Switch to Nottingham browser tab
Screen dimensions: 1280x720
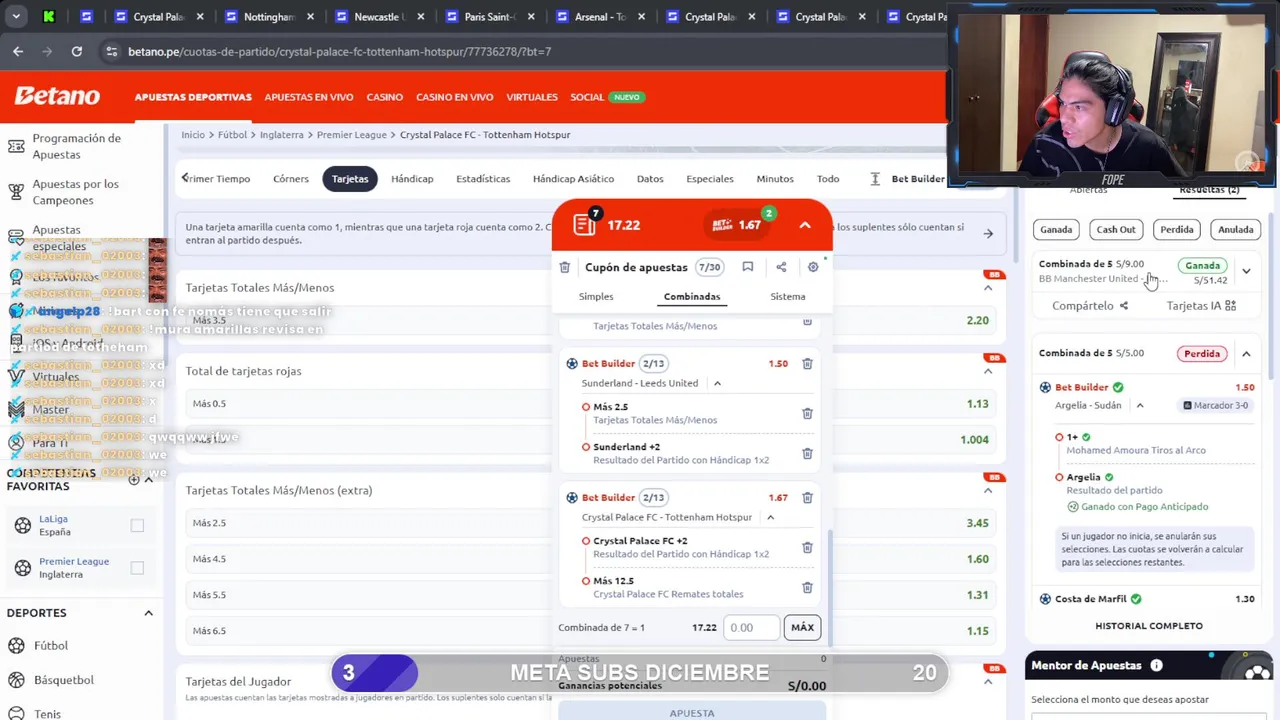[x=270, y=17]
